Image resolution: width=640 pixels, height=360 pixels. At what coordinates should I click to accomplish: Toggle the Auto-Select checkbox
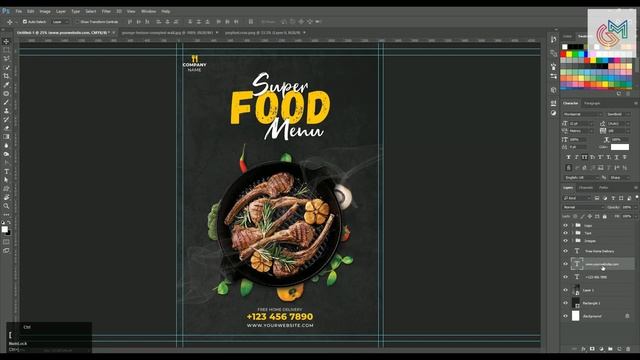(x=25, y=22)
